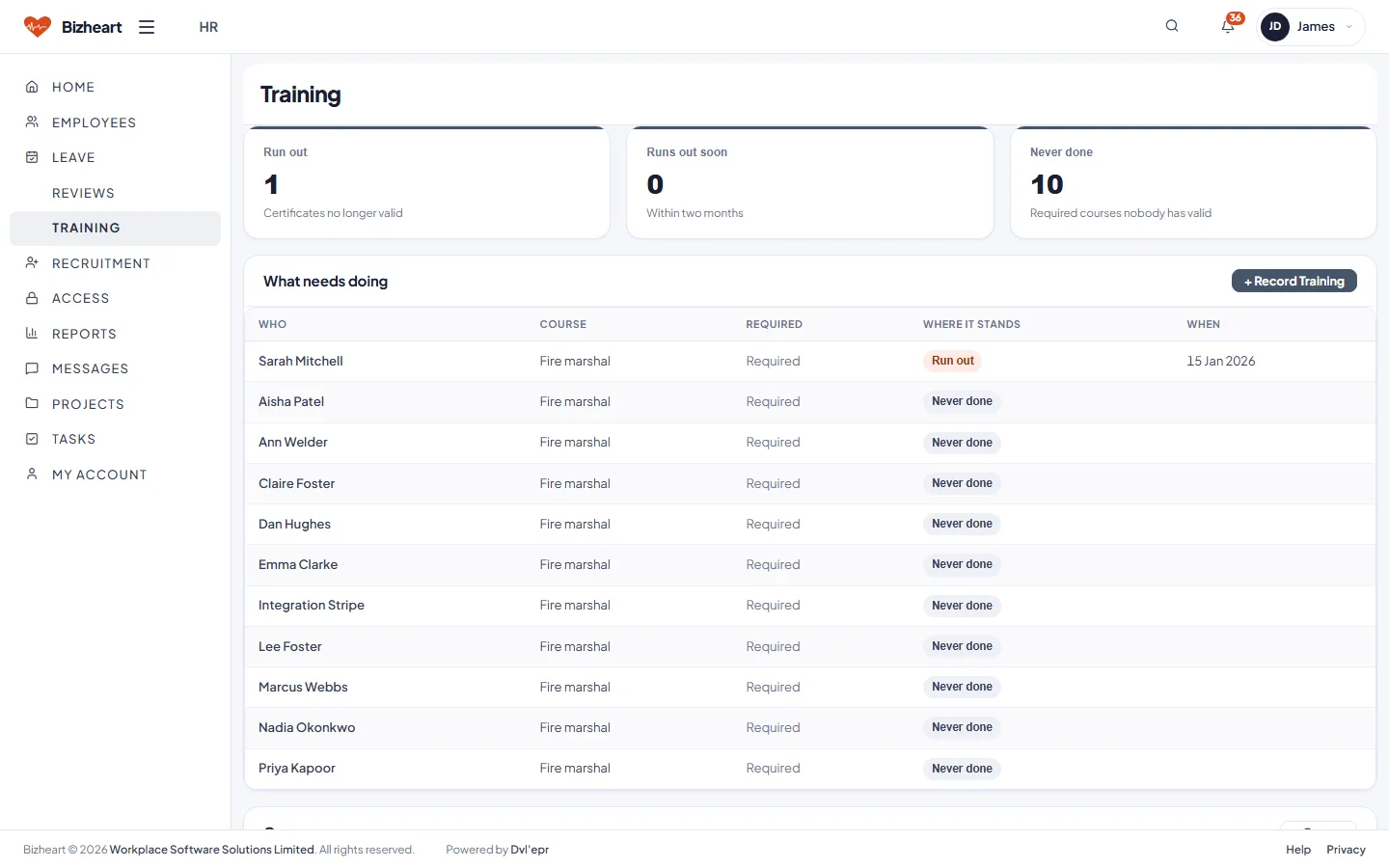Select the Marcus Webbs row name
The image size is (1389, 868).
pos(303,687)
